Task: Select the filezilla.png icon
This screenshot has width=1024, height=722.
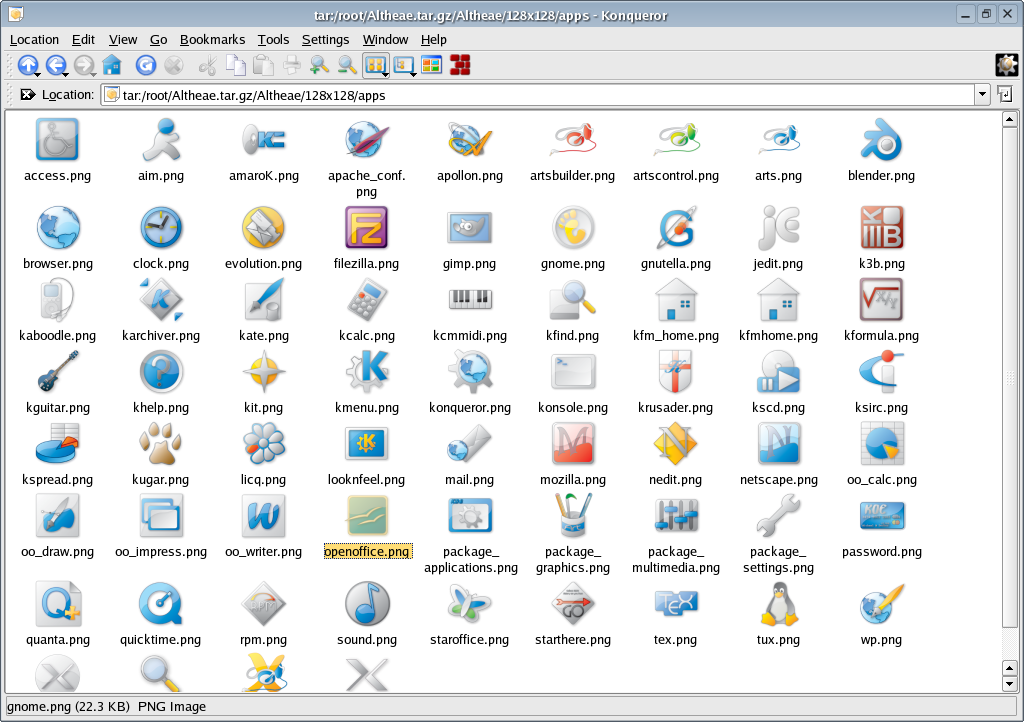Action: coord(366,227)
